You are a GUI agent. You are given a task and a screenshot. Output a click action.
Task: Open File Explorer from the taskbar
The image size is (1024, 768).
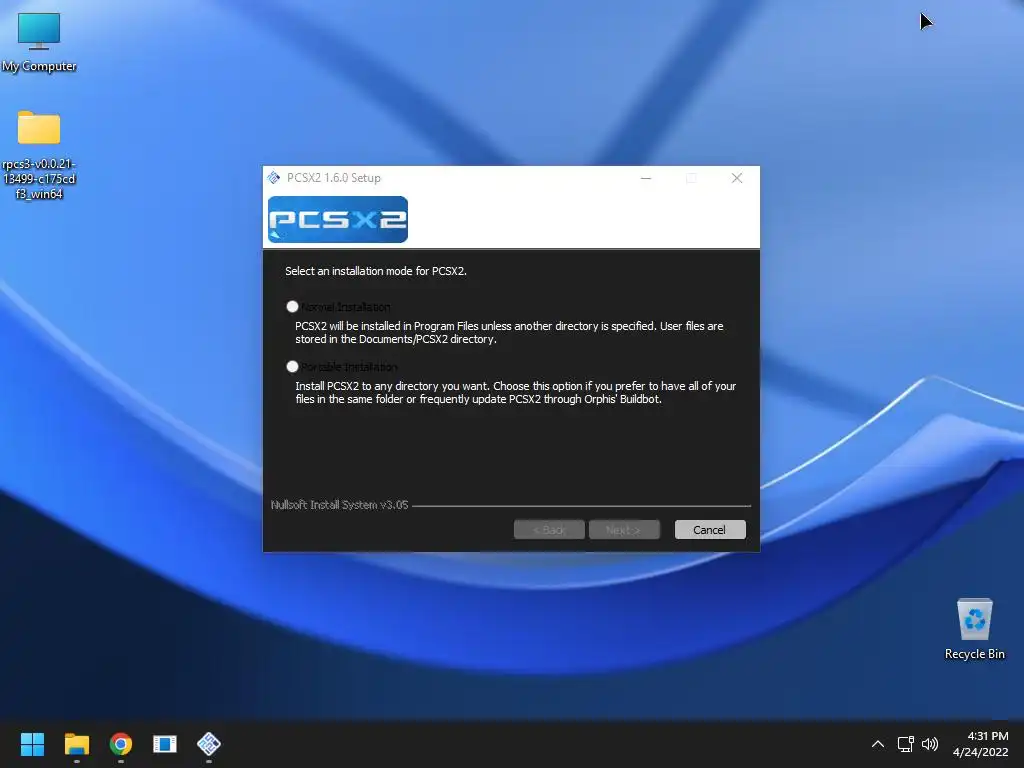pos(76,744)
